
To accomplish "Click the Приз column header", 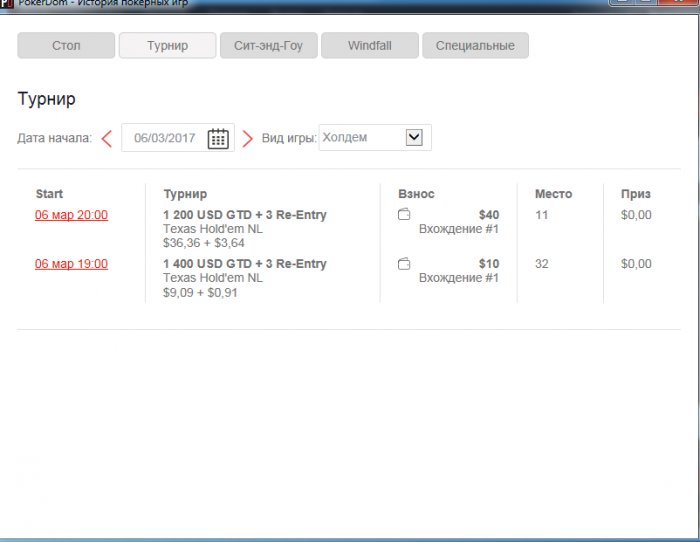I will [x=636, y=194].
